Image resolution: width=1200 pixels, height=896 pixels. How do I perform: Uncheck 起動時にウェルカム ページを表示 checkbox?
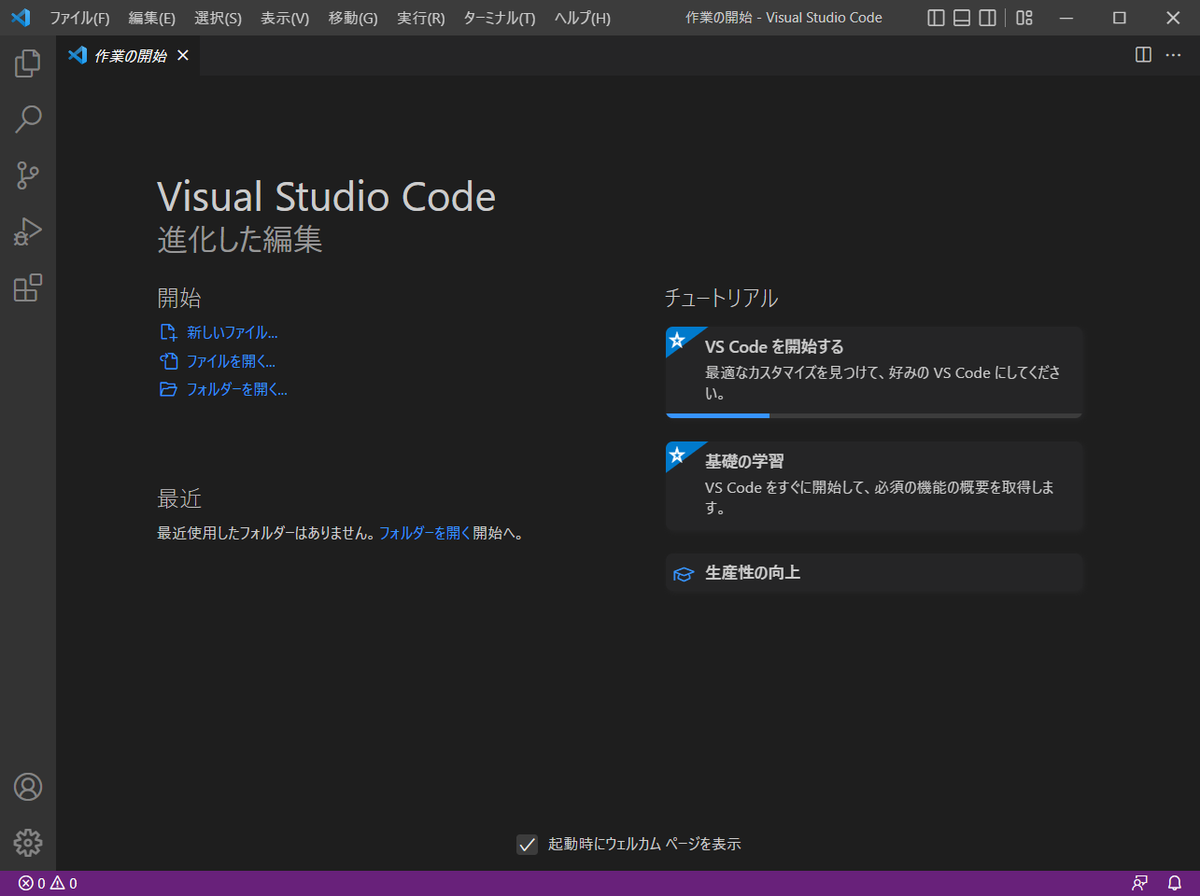[527, 844]
